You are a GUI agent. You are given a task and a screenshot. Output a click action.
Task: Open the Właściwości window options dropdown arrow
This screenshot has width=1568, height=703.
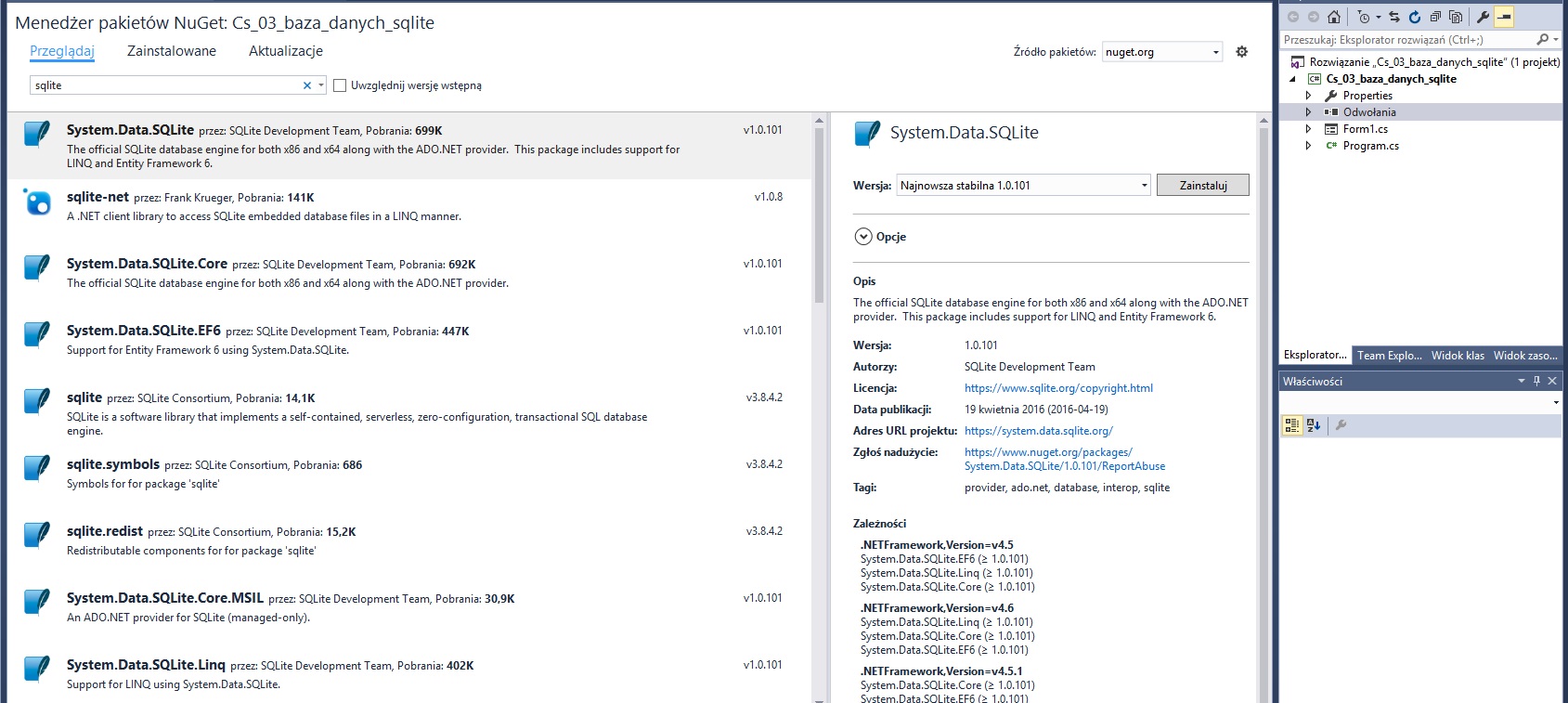point(1521,381)
